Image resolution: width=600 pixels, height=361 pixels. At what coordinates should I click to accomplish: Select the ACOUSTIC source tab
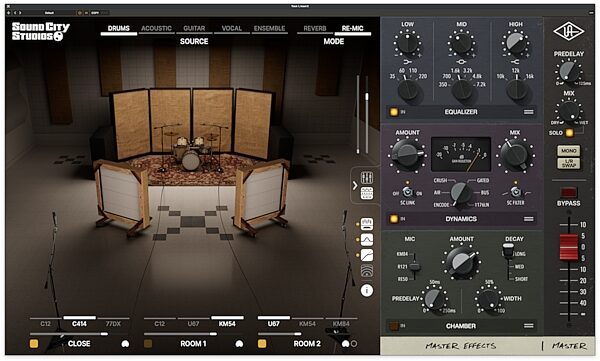(x=156, y=28)
